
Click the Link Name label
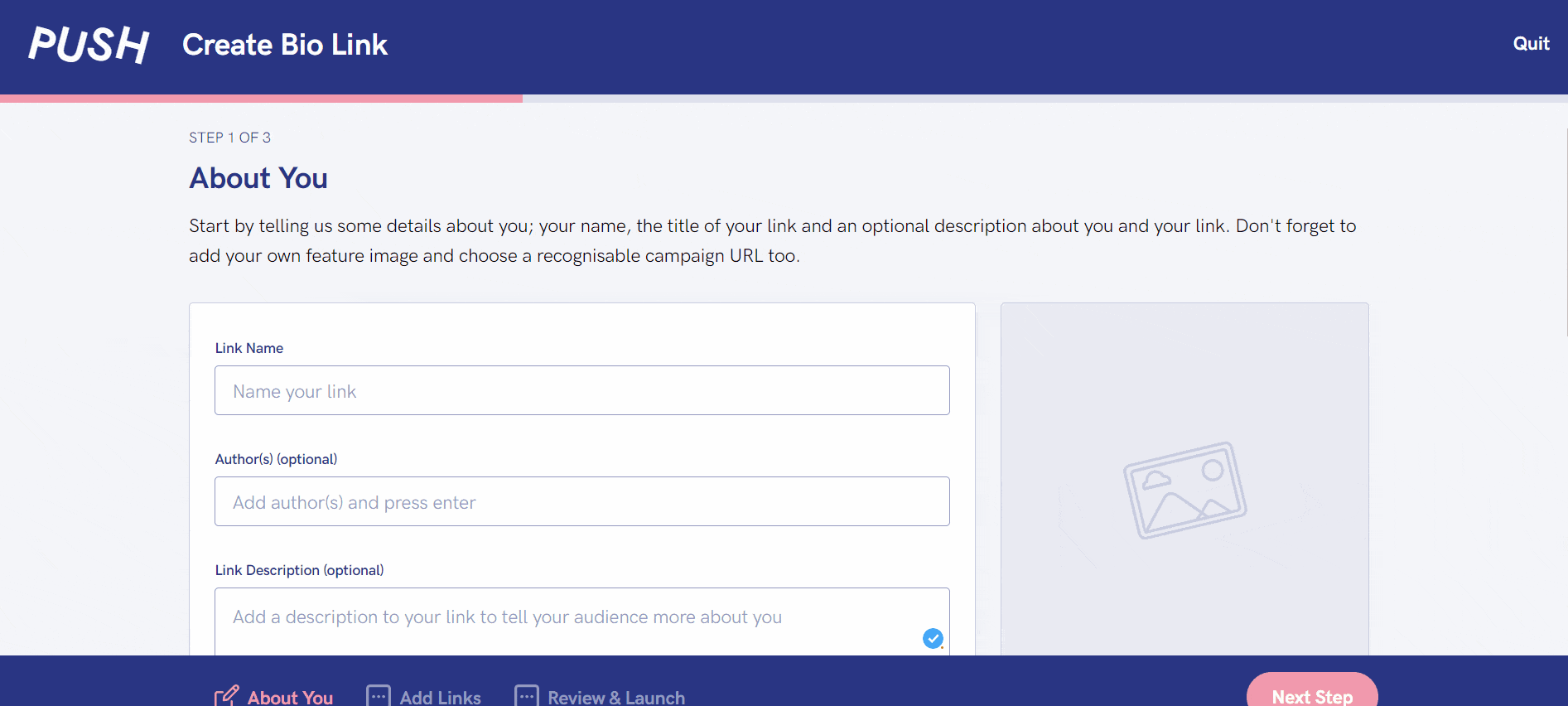coord(249,348)
